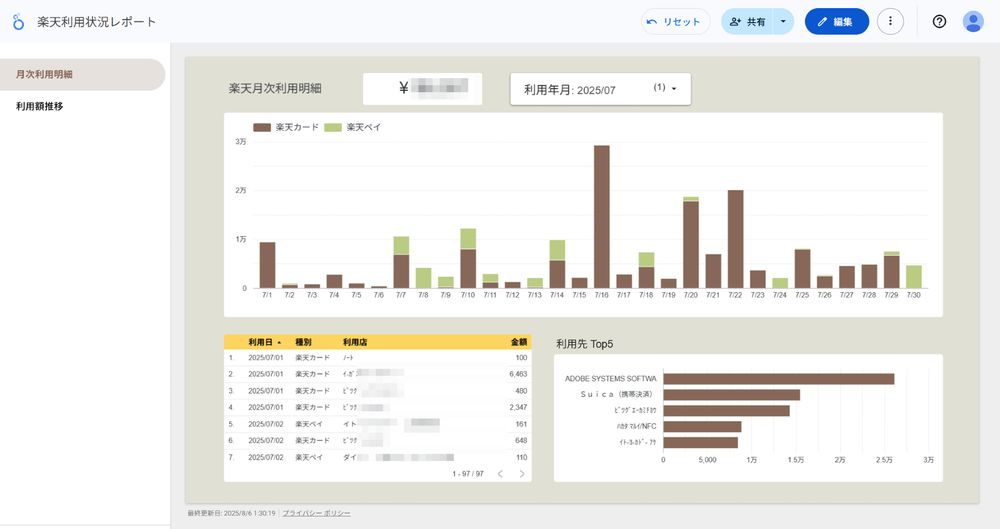Click the 共有 share button
The width and height of the screenshot is (1000, 529).
[x=747, y=22]
